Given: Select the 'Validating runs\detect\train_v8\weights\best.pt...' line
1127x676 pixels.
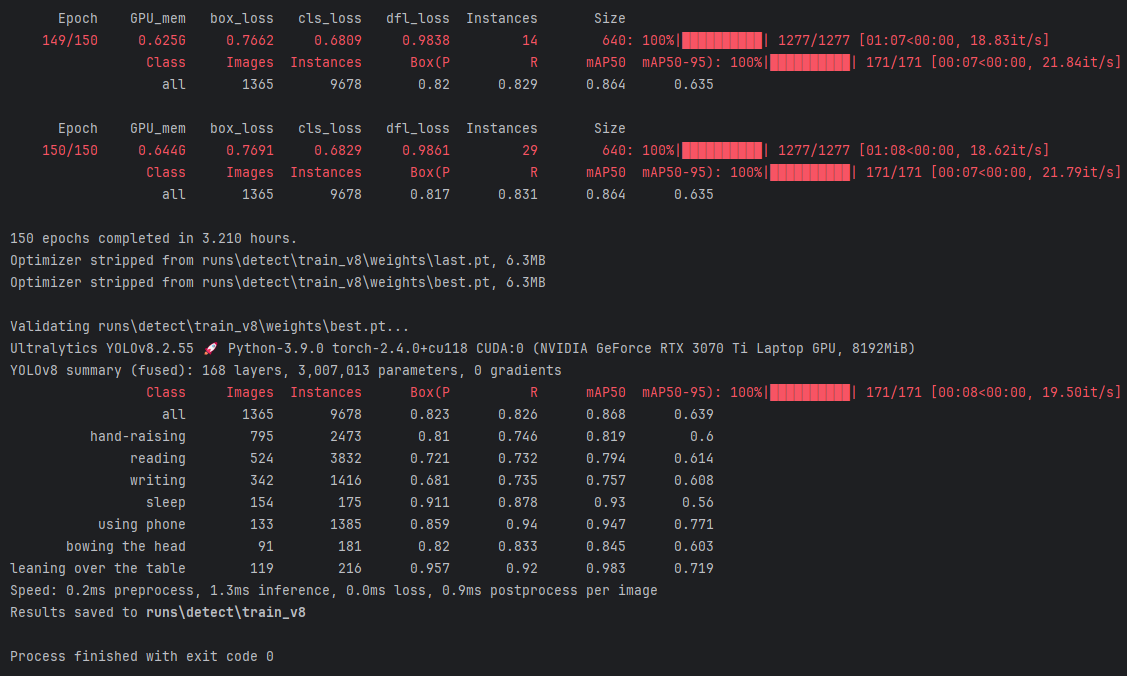Looking at the screenshot, I should 209,326.
